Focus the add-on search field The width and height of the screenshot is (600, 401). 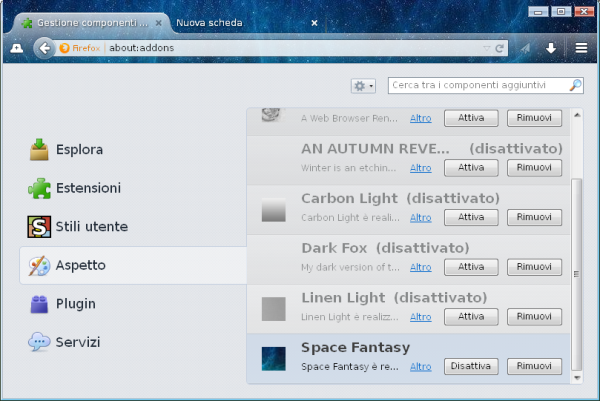coord(486,85)
